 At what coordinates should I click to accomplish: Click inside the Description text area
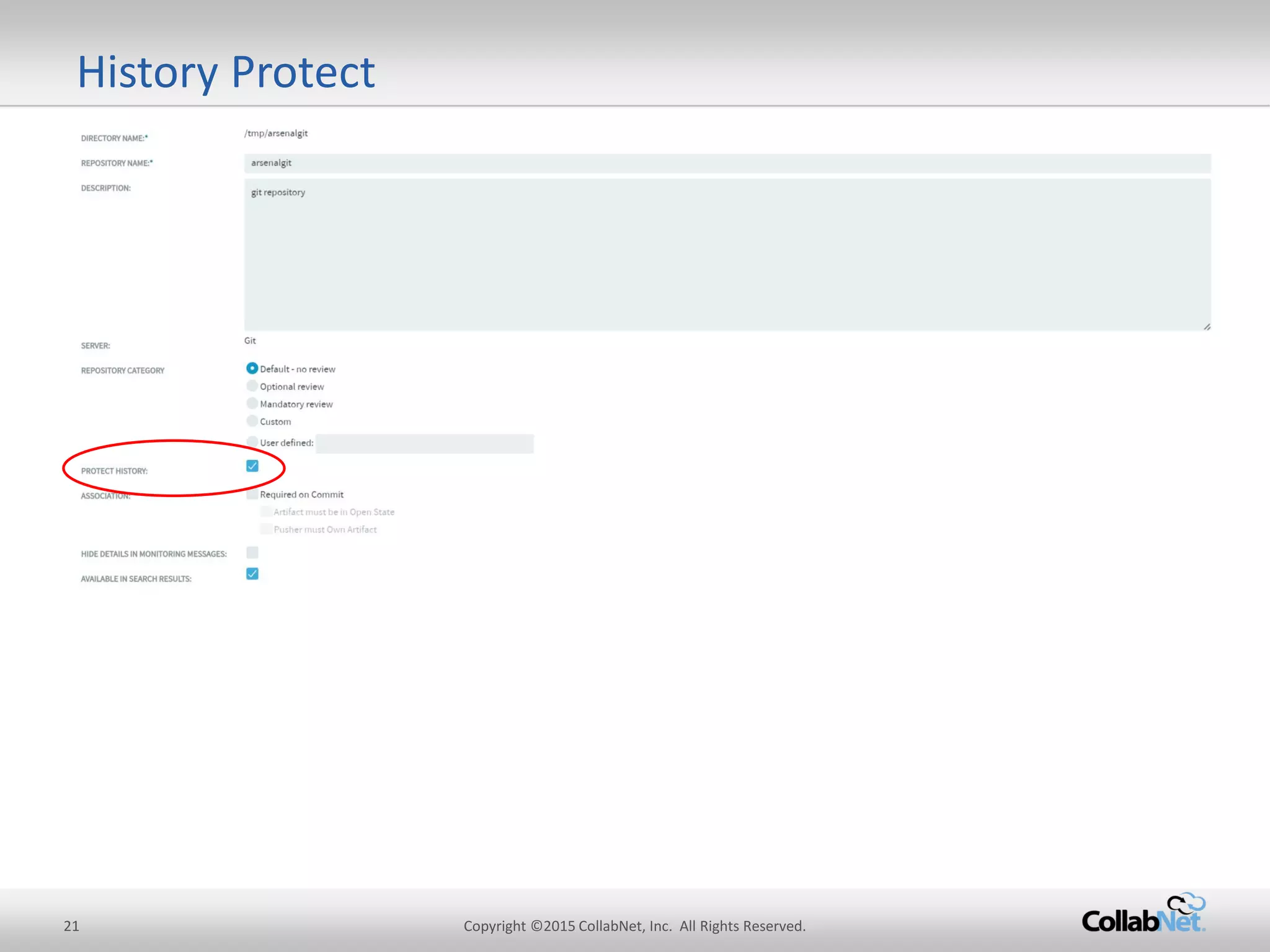click(727, 255)
